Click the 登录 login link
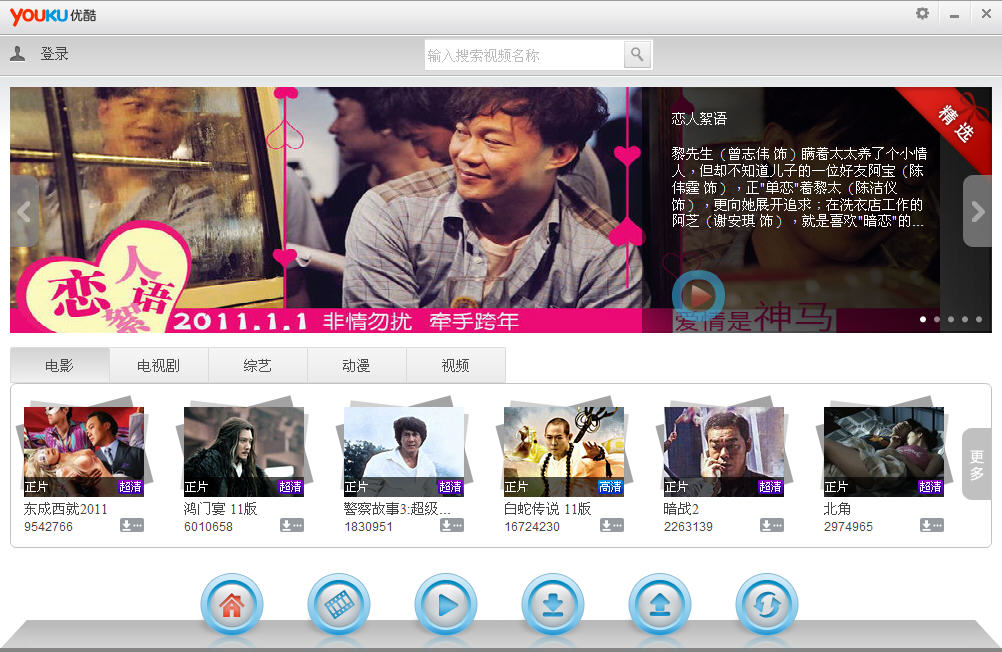Viewport: 1002px width, 652px height. pyautogui.click(x=54, y=54)
